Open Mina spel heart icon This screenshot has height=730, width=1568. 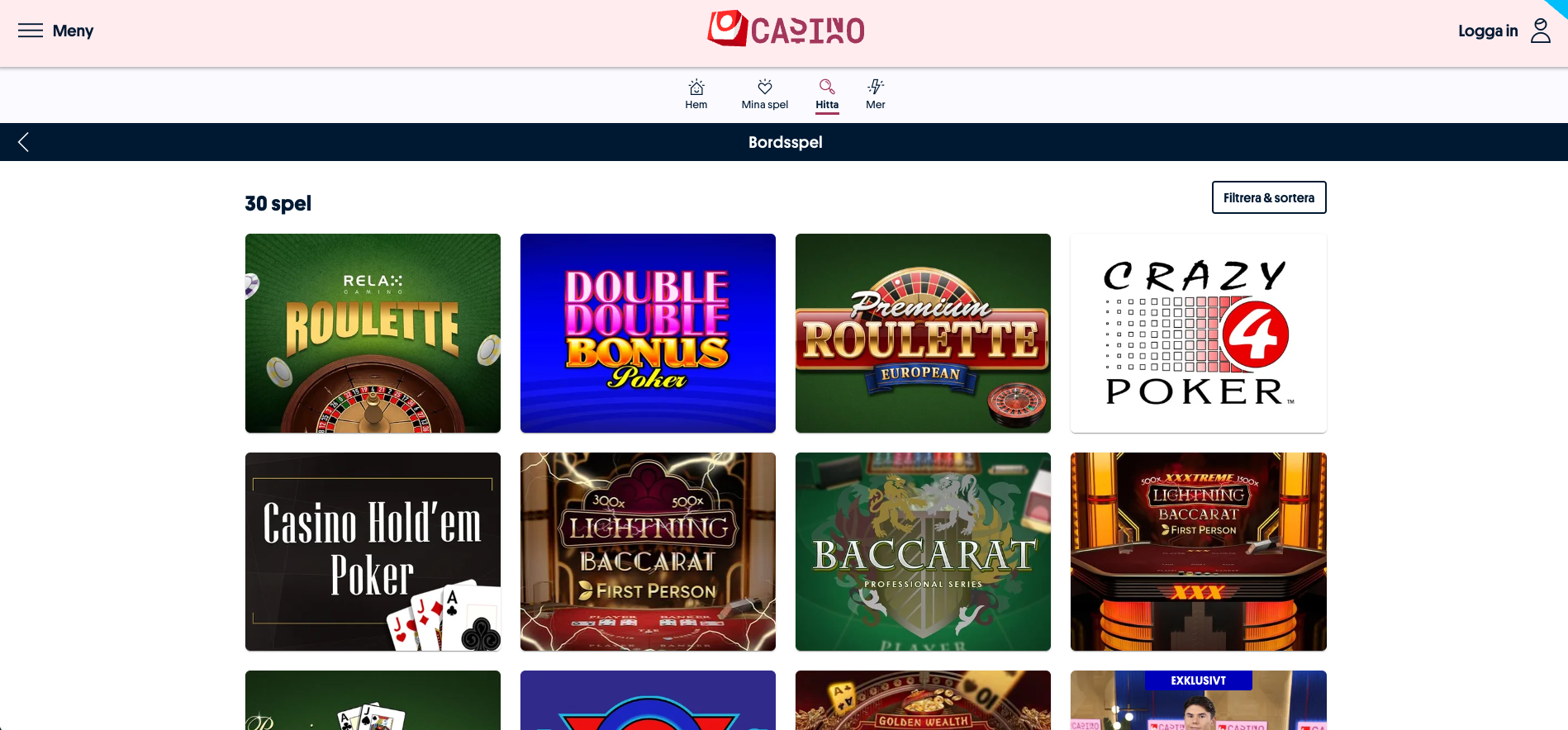point(765,87)
